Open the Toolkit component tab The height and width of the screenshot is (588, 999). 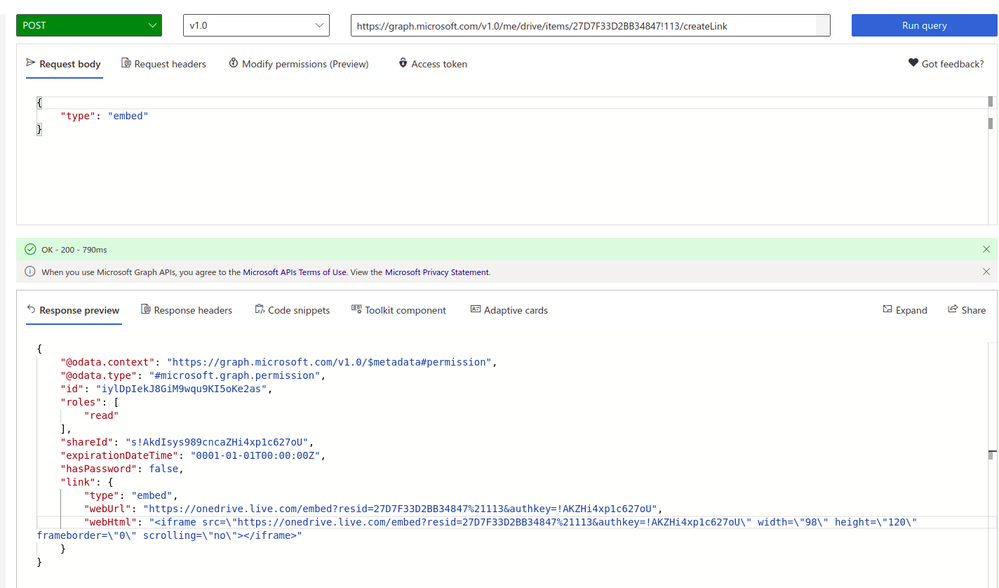click(x=398, y=310)
